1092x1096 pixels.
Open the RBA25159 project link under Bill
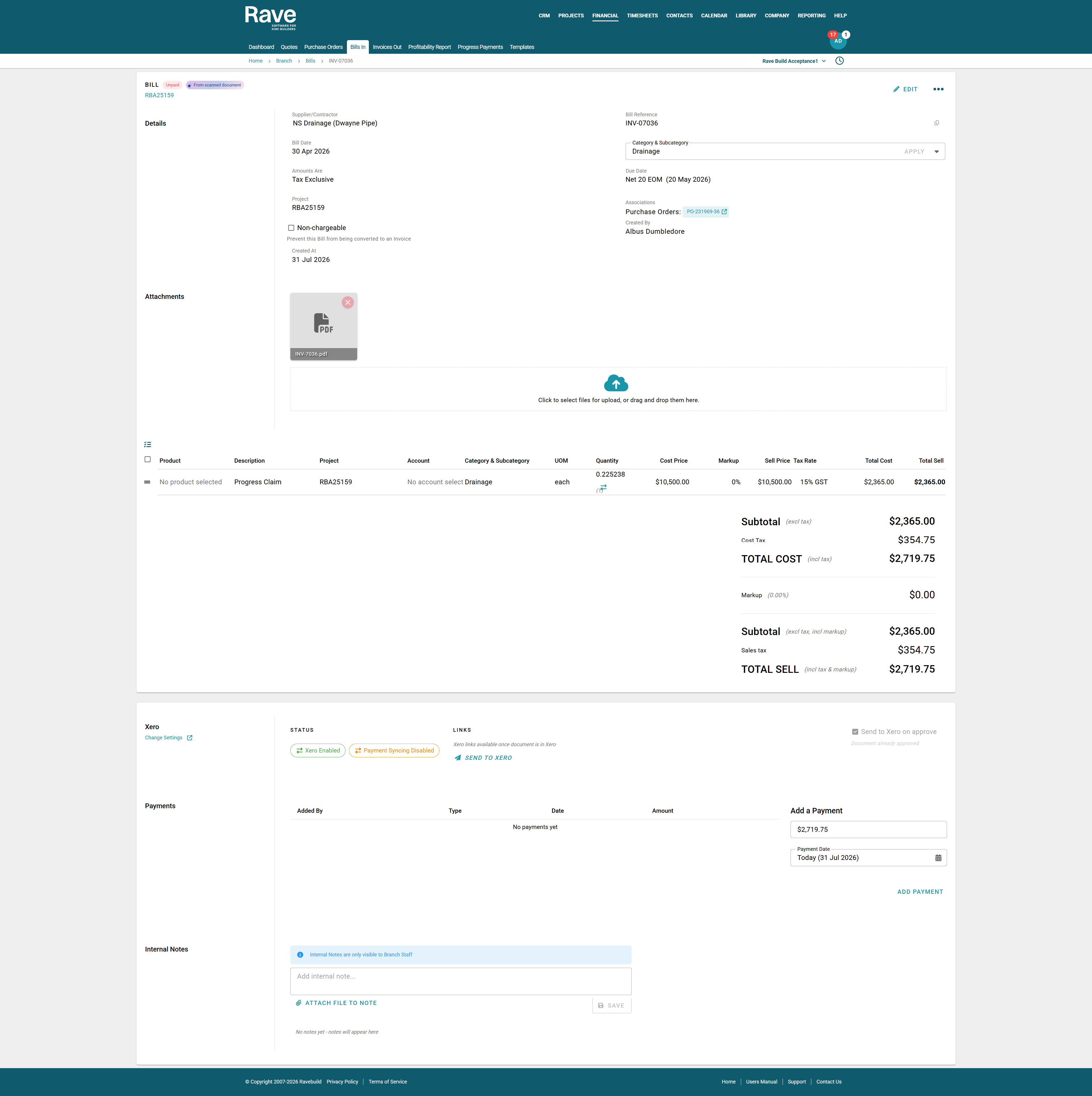click(160, 95)
